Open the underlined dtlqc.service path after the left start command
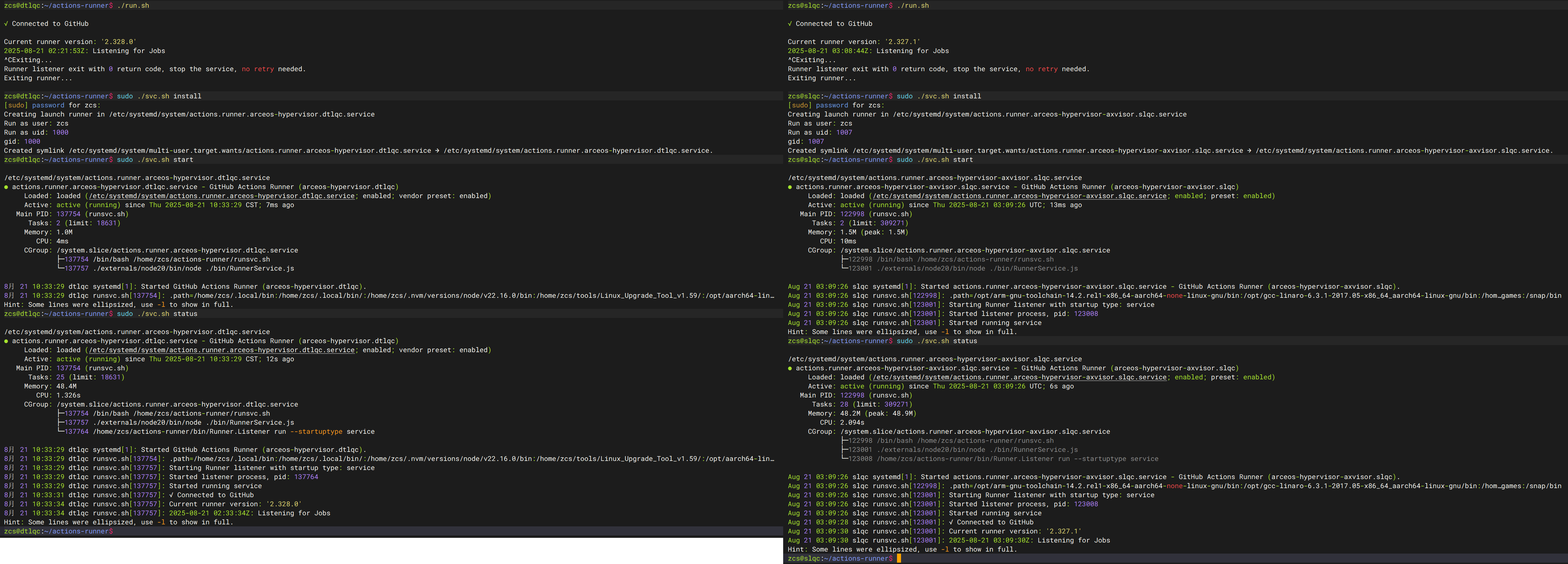Viewport: 1568px width, 564px height. point(222,196)
